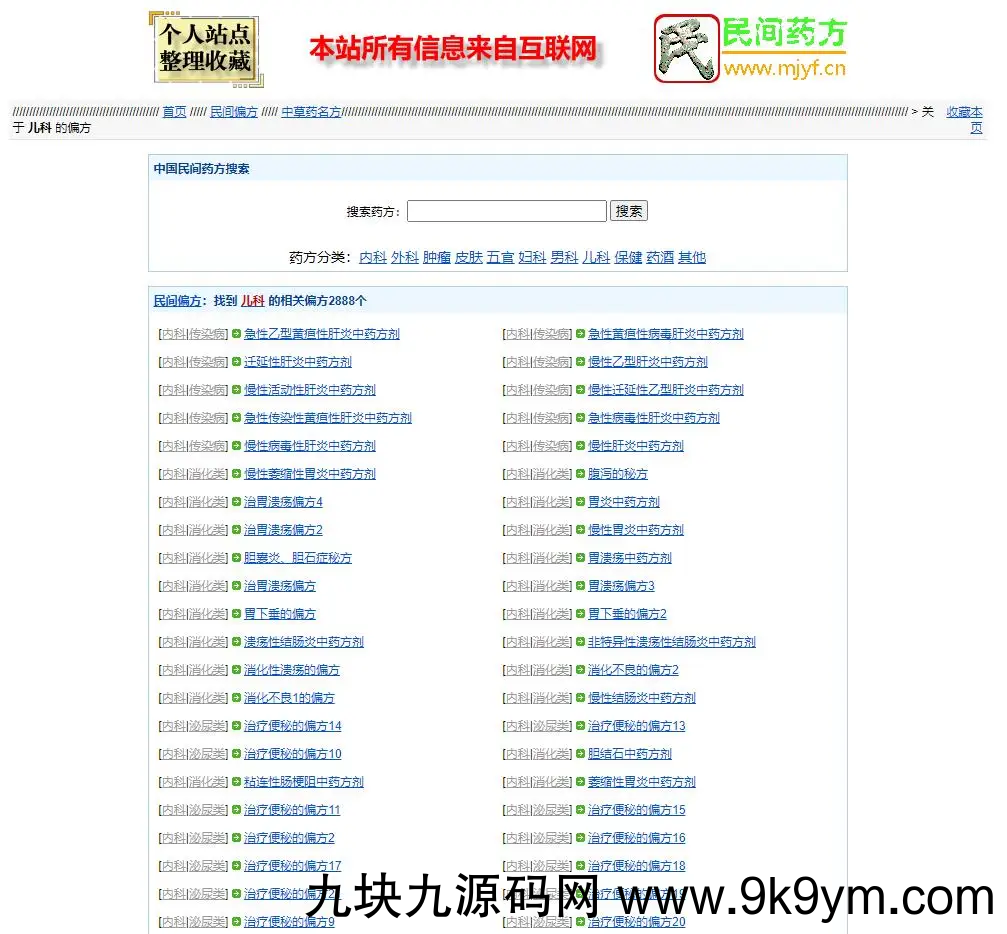Screen dimensions: 1007x934
Task: Click green arrow icon beside 慢性肝炎中药方剂
Action: pyautogui.click(x=580, y=446)
